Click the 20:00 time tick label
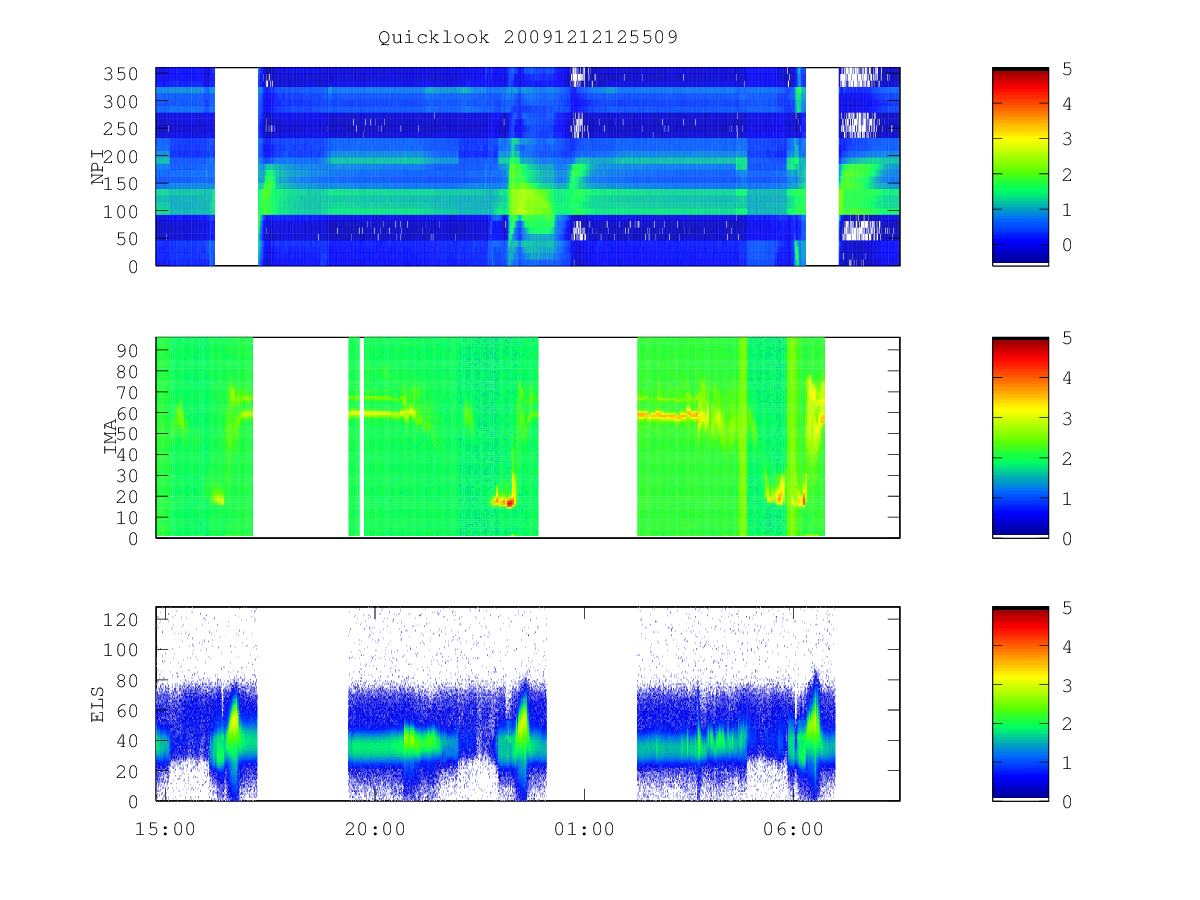 tap(375, 829)
